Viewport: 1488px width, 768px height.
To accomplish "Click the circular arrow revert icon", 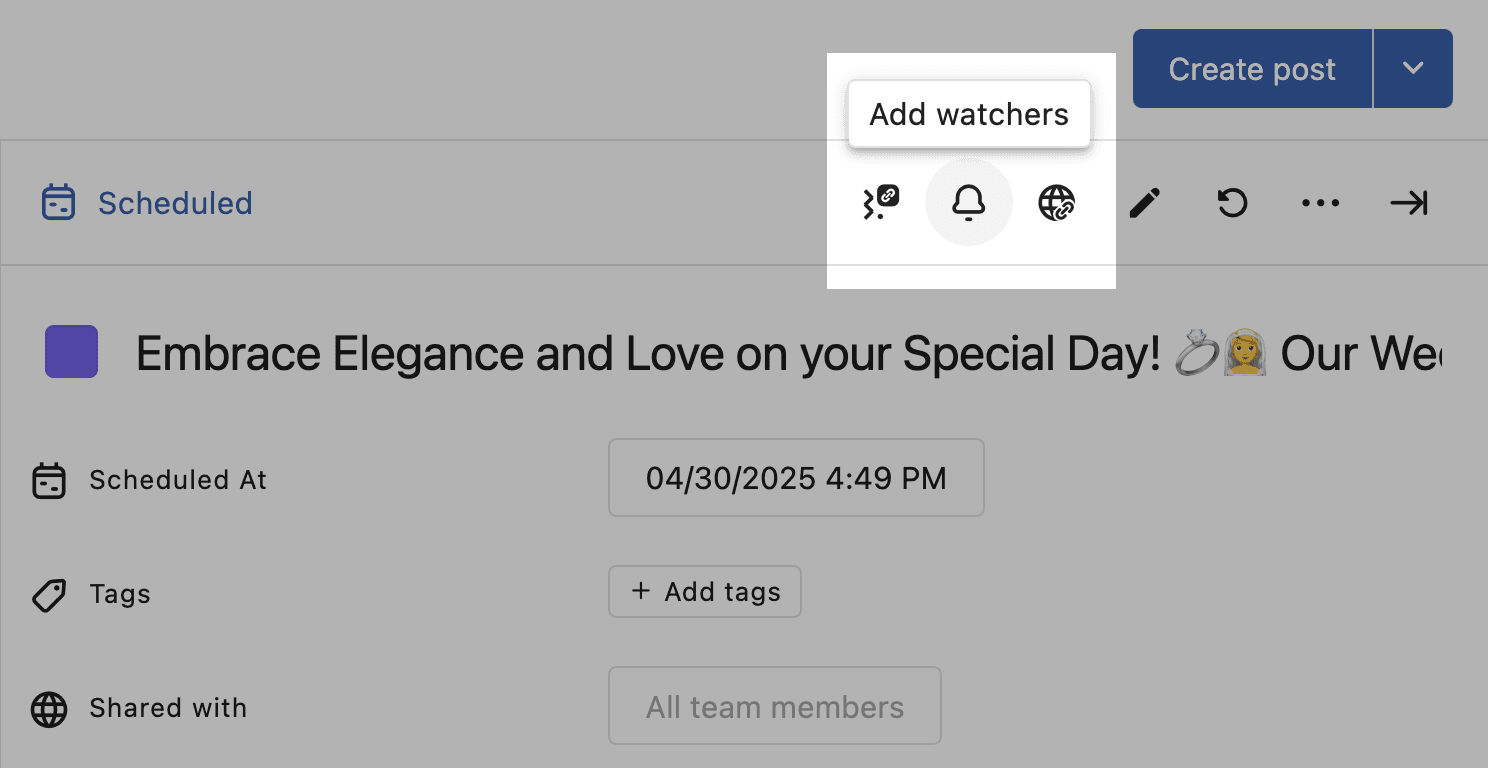I will [x=1232, y=203].
